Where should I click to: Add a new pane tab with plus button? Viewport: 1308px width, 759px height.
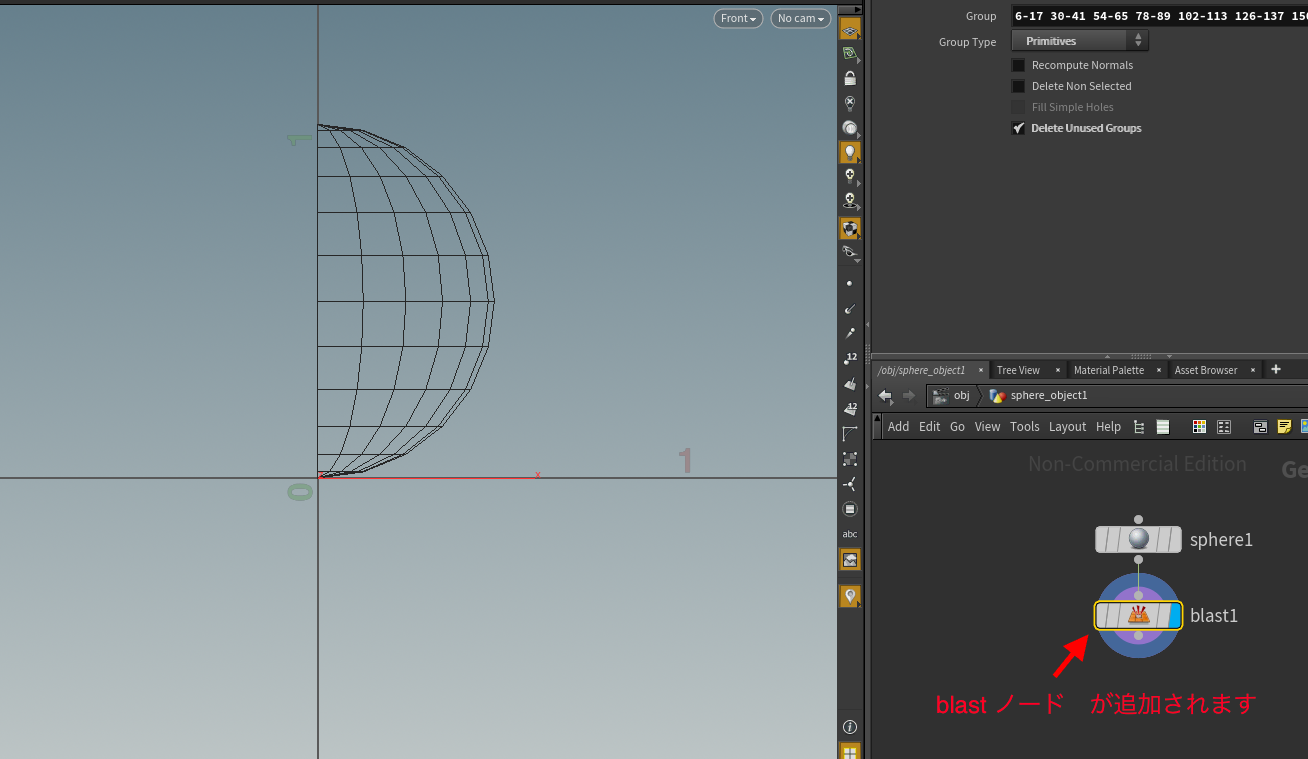(x=1275, y=370)
